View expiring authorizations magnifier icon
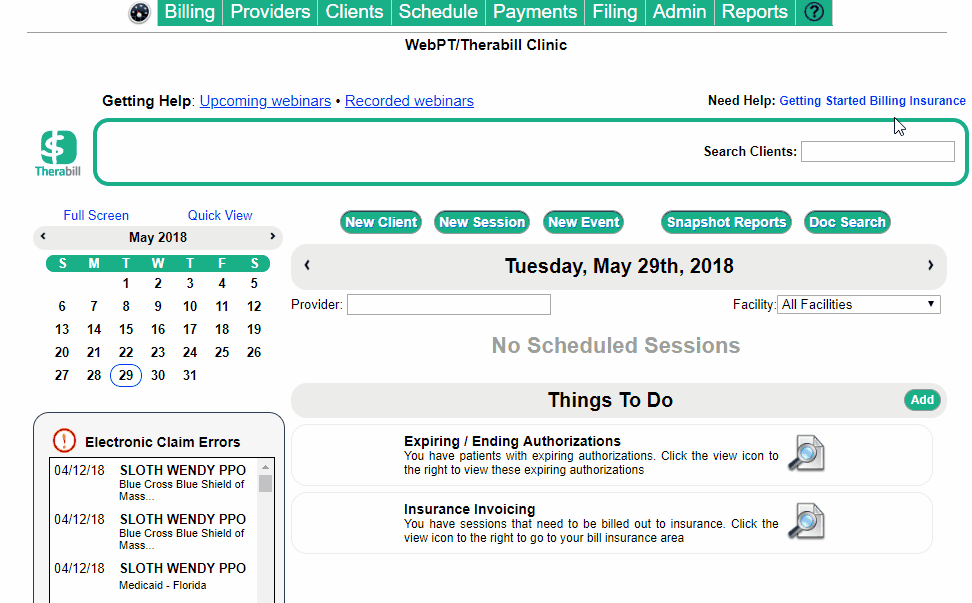This screenshot has height=603, width=972. point(805,454)
